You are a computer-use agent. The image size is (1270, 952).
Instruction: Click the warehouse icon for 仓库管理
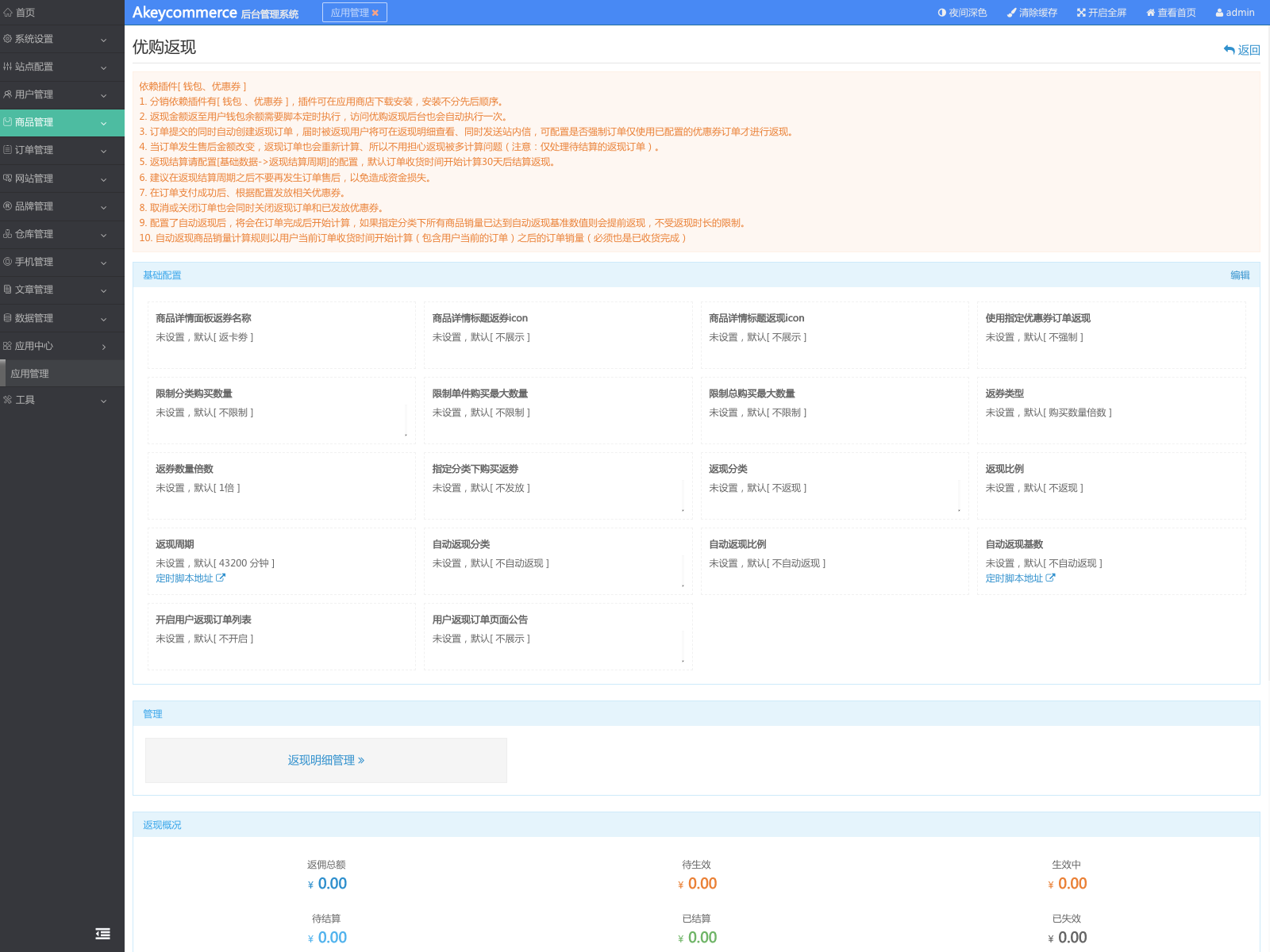(x=8, y=234)
